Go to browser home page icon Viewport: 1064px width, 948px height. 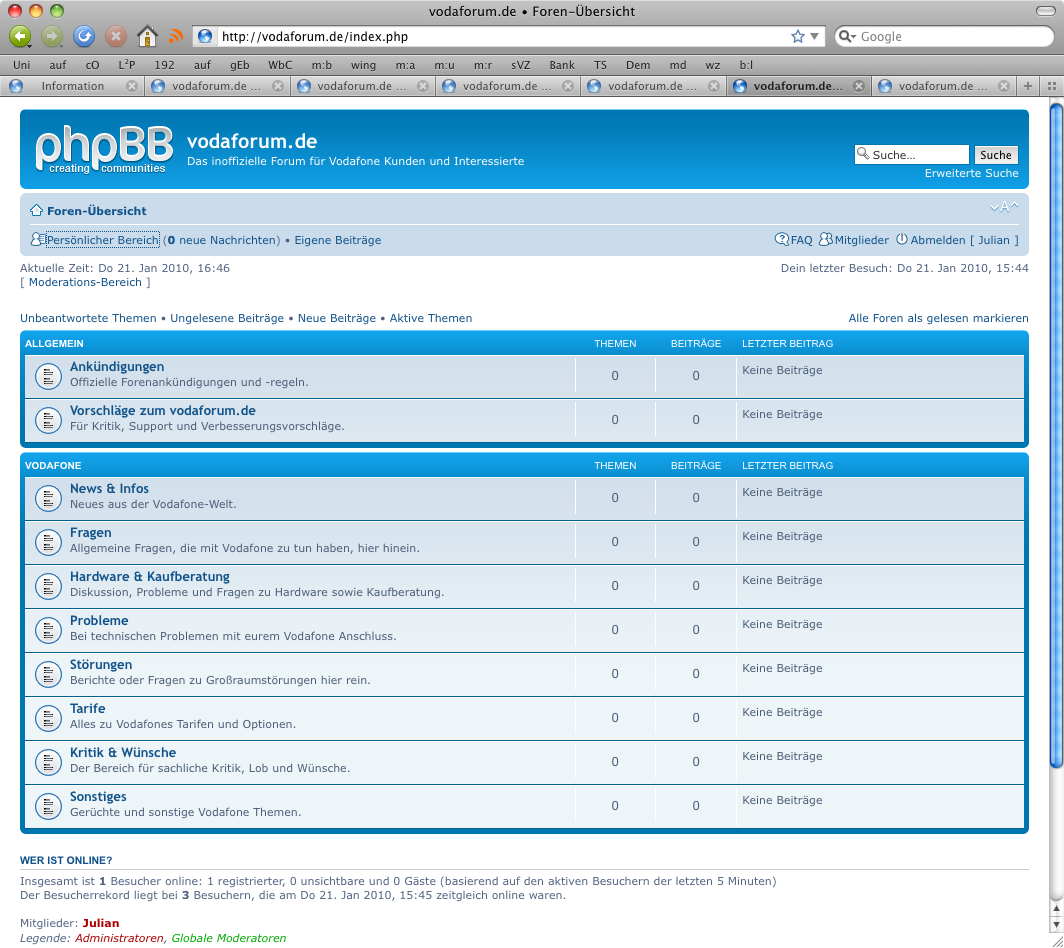click(x=147, y=37)
